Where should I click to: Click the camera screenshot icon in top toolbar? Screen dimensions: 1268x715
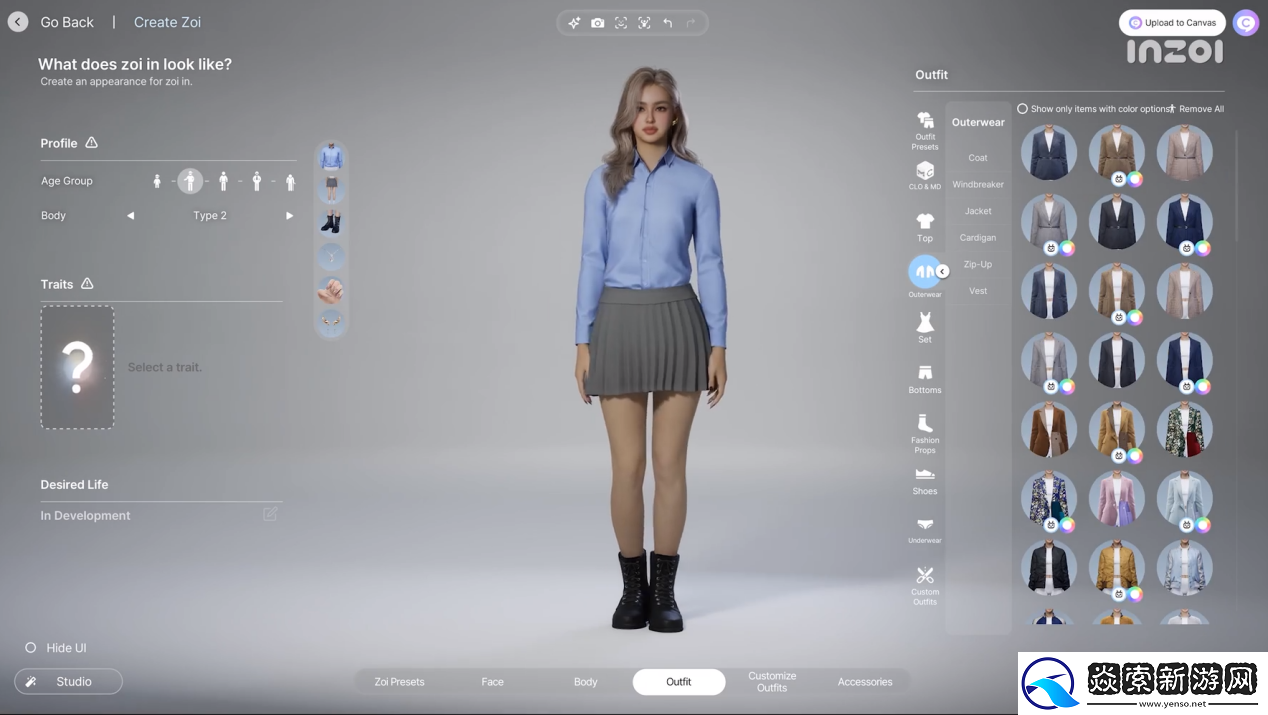click(597, 23)
